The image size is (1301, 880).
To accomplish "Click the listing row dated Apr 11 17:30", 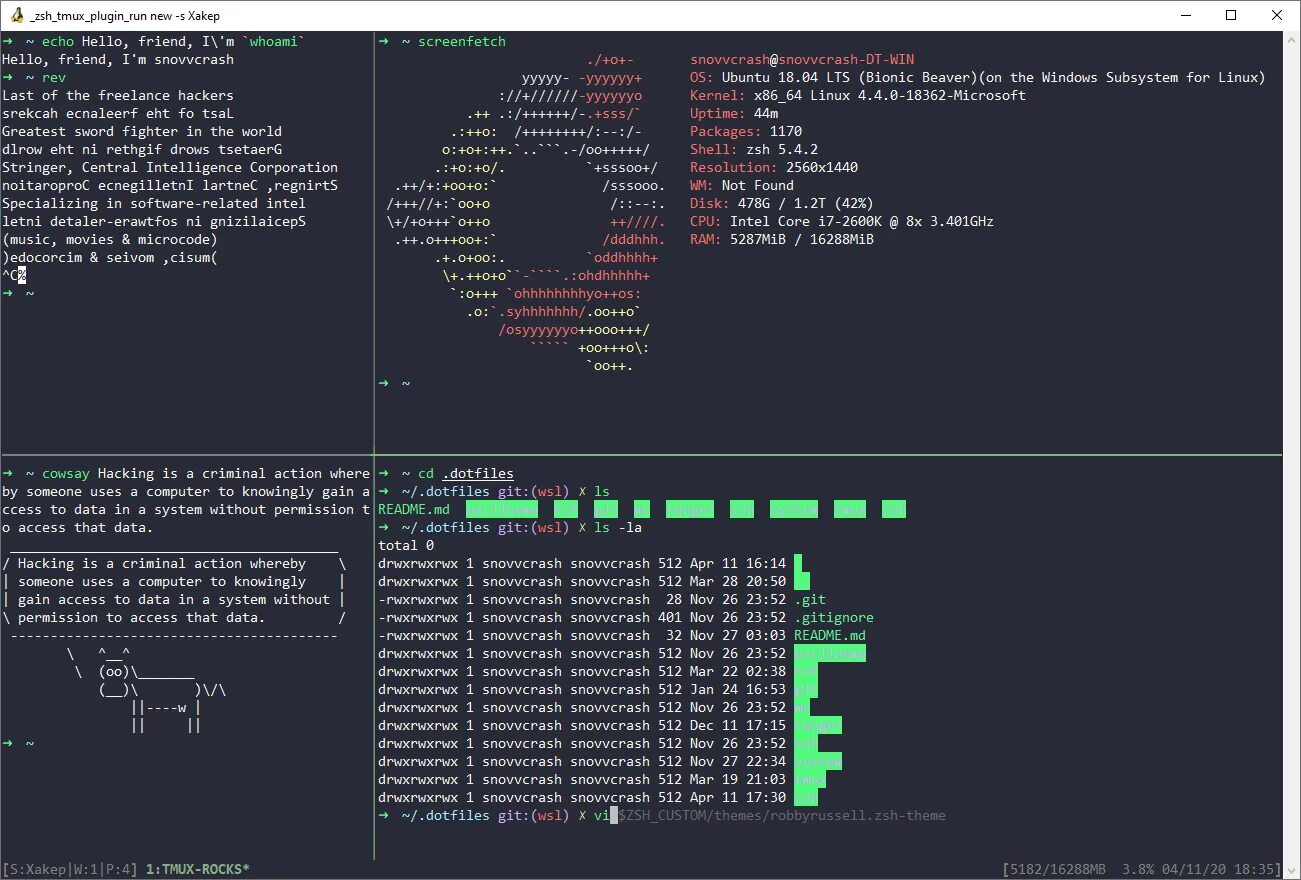I will [x=598, y=797].
